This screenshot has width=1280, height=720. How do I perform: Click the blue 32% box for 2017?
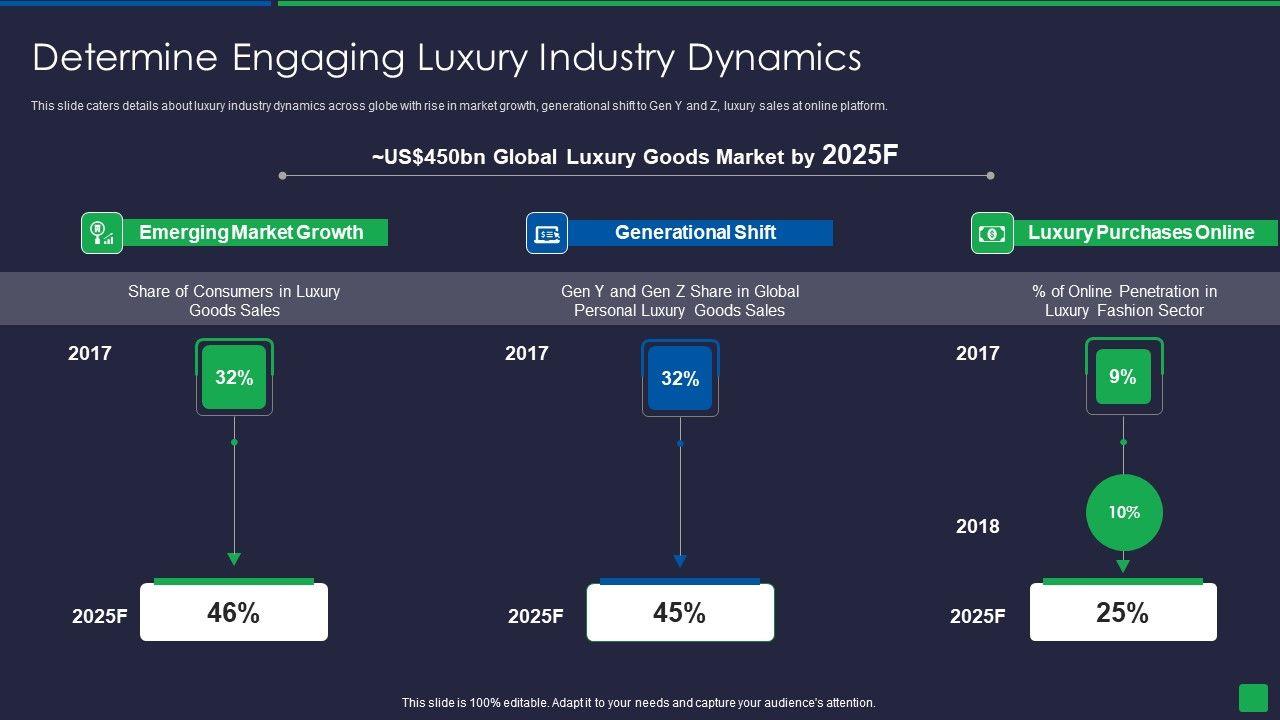click(680, 379)
